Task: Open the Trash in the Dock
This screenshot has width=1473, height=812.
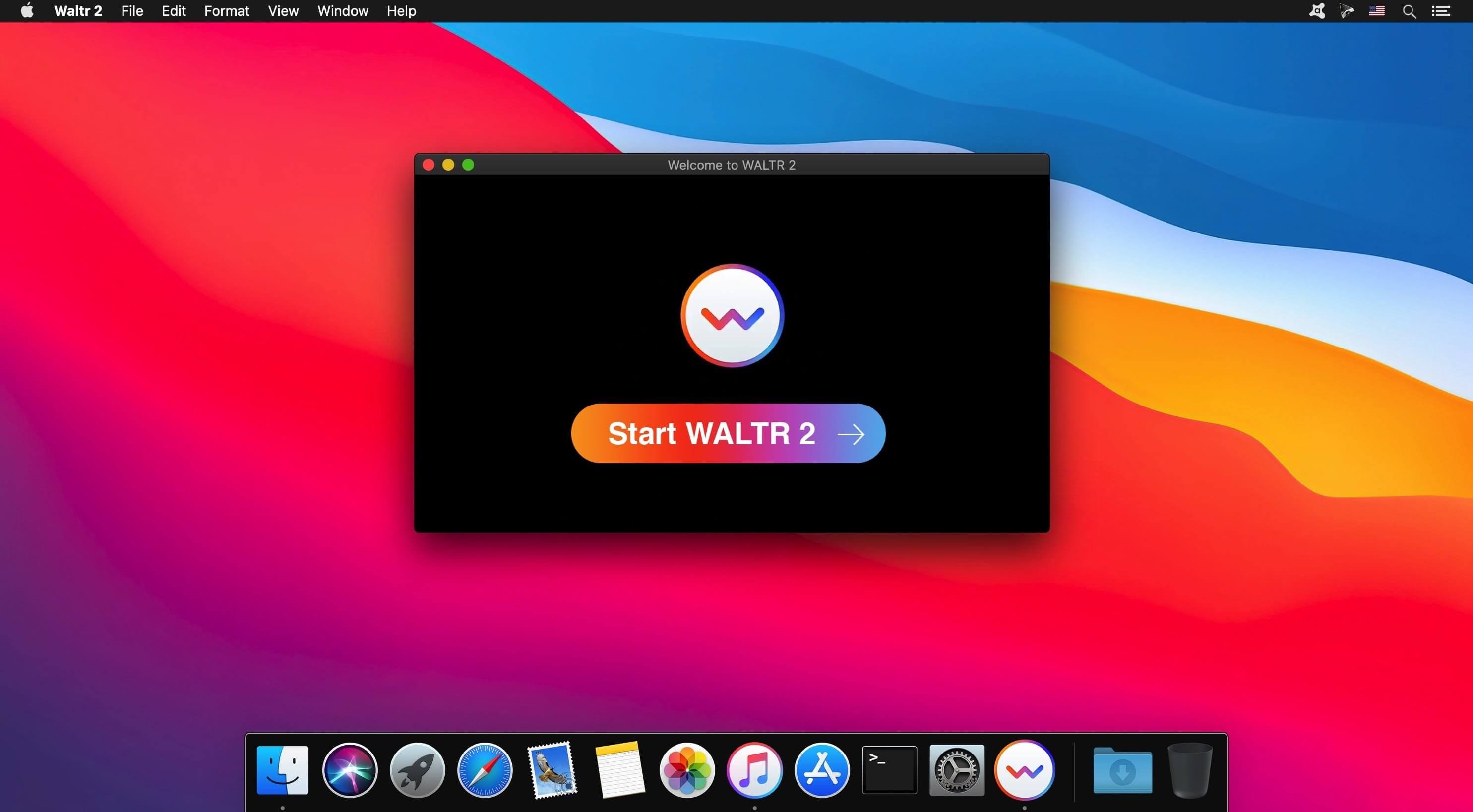Action: 1190,770
